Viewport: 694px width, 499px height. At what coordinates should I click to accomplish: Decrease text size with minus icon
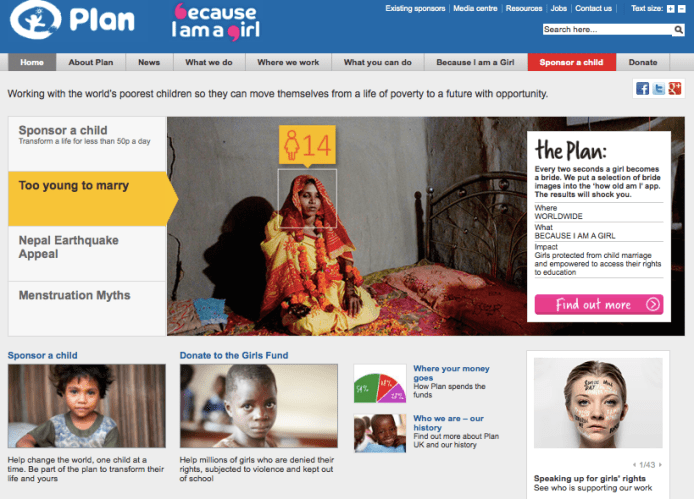click(x=682, y=9)
